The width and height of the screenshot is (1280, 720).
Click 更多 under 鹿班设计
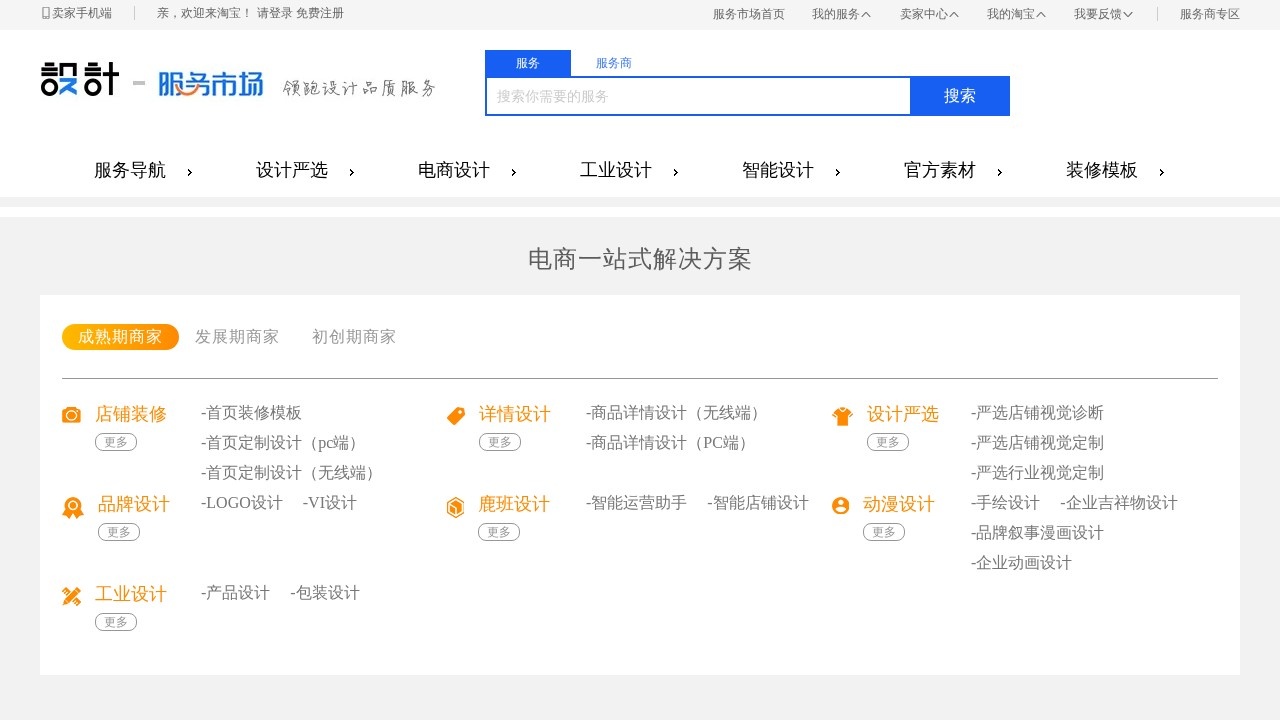click(x=499, y=532)
